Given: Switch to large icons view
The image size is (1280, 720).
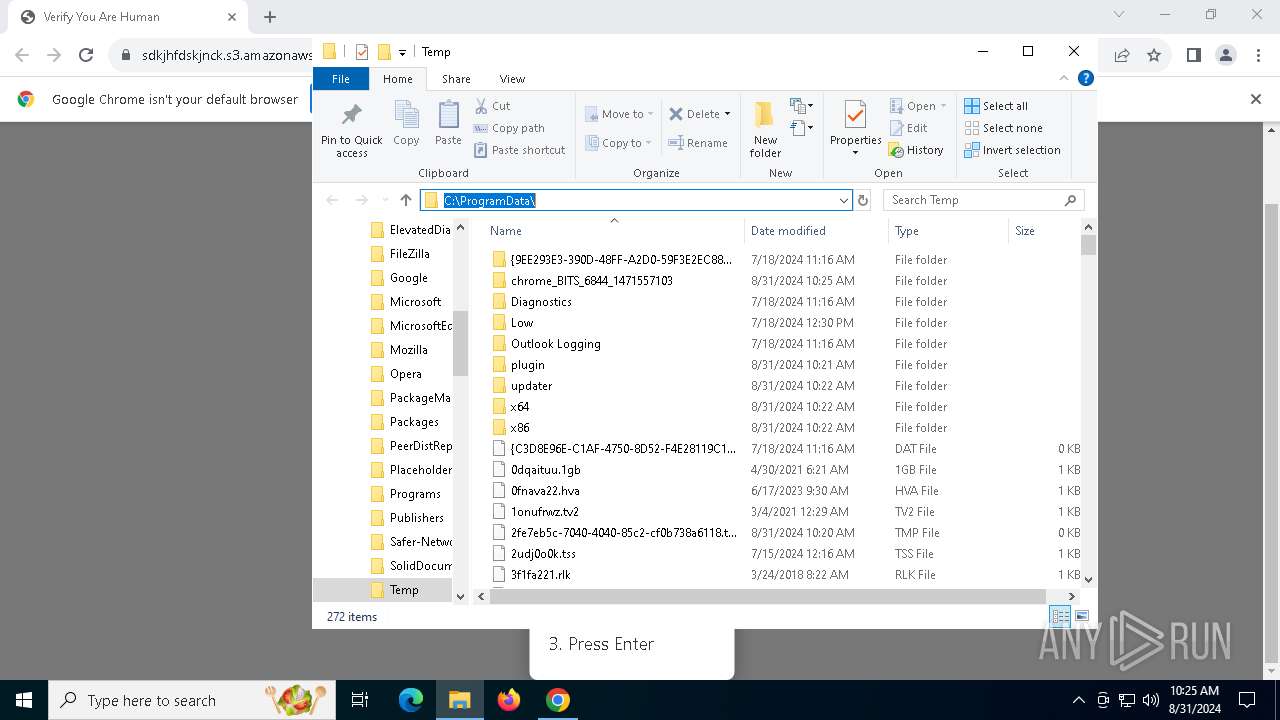Looking at the screenshot, I should 1081,617.
